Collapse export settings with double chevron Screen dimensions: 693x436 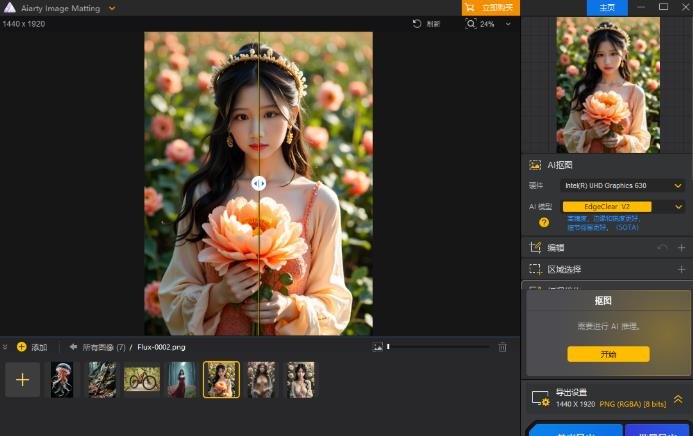(678, 399)
